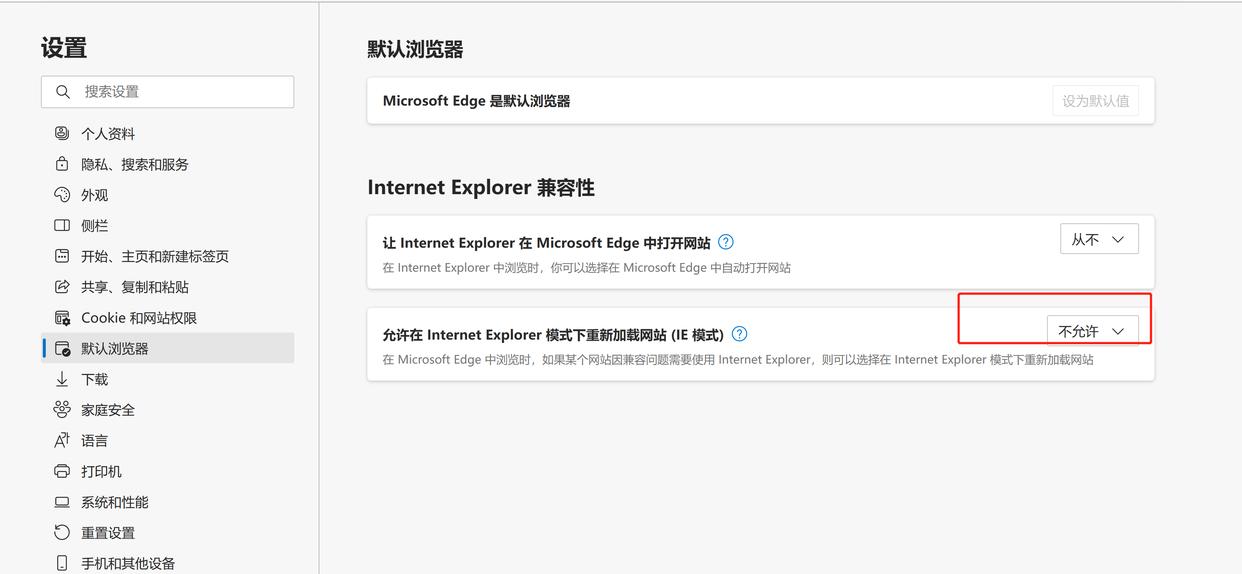Select 共享、复制和粘贴 settings
The height and width of the screenshot is (574, 1242).
click(168, 287)
